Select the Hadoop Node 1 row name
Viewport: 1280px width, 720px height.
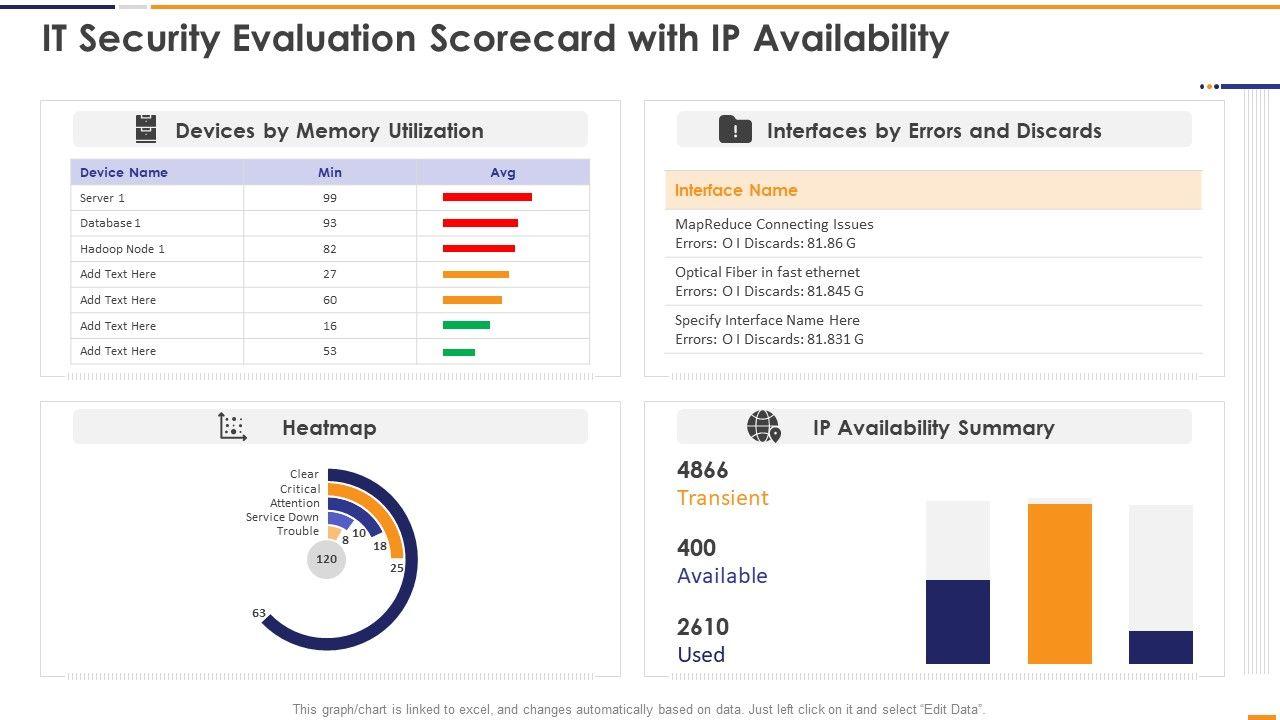point(122,249)
